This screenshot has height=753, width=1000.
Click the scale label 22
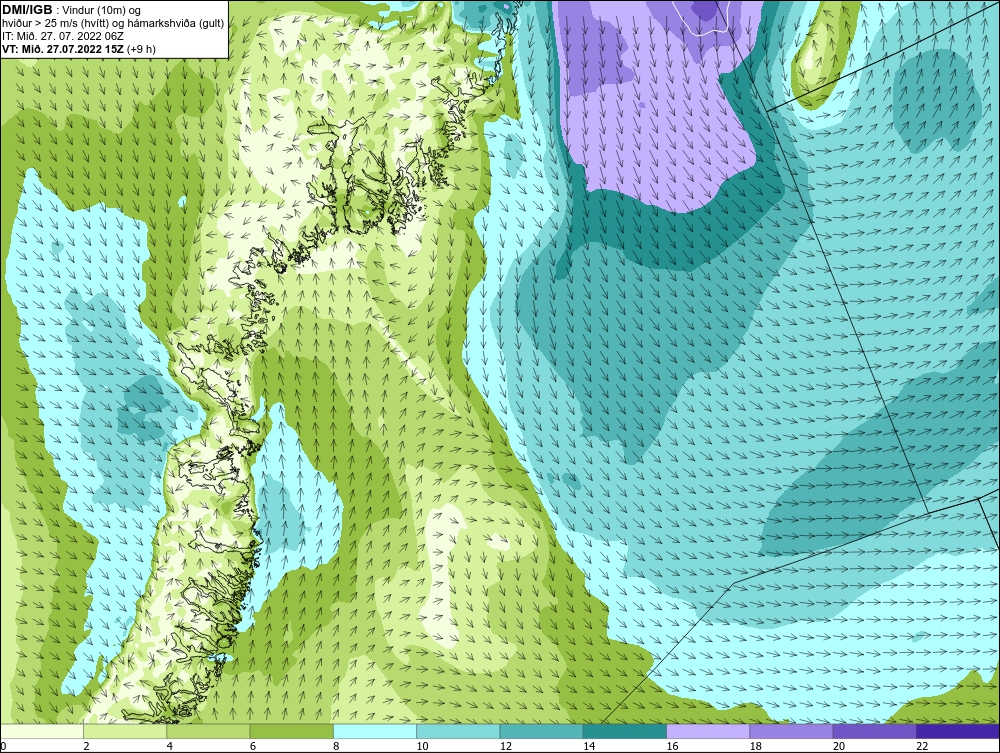(x=922, y=746)
